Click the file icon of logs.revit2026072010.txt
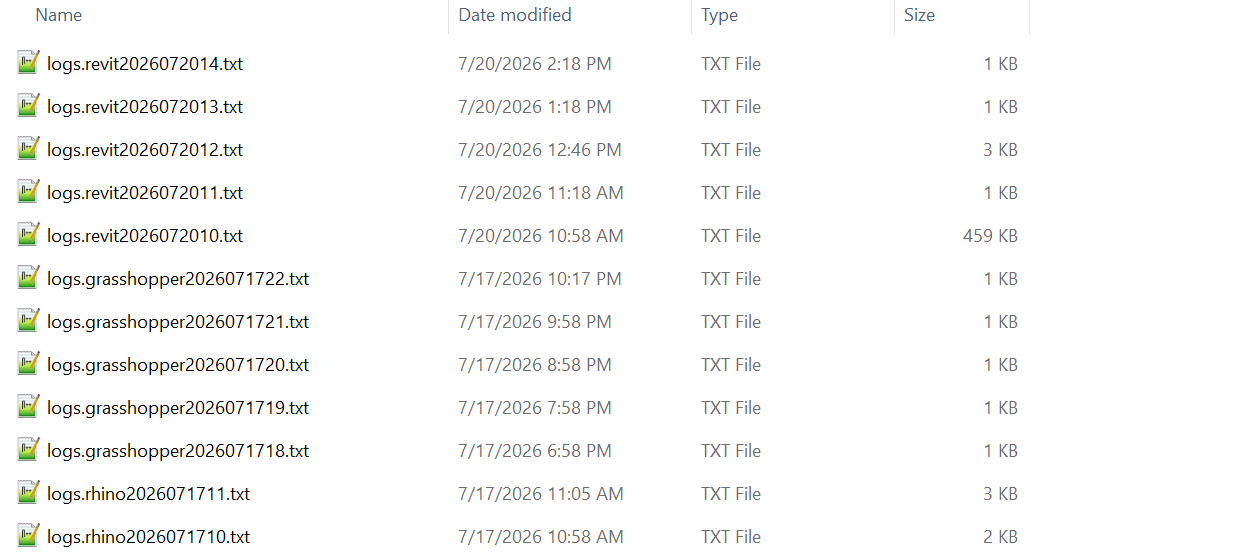Viewport: 1252px width, 553px height. coord(28,235)
